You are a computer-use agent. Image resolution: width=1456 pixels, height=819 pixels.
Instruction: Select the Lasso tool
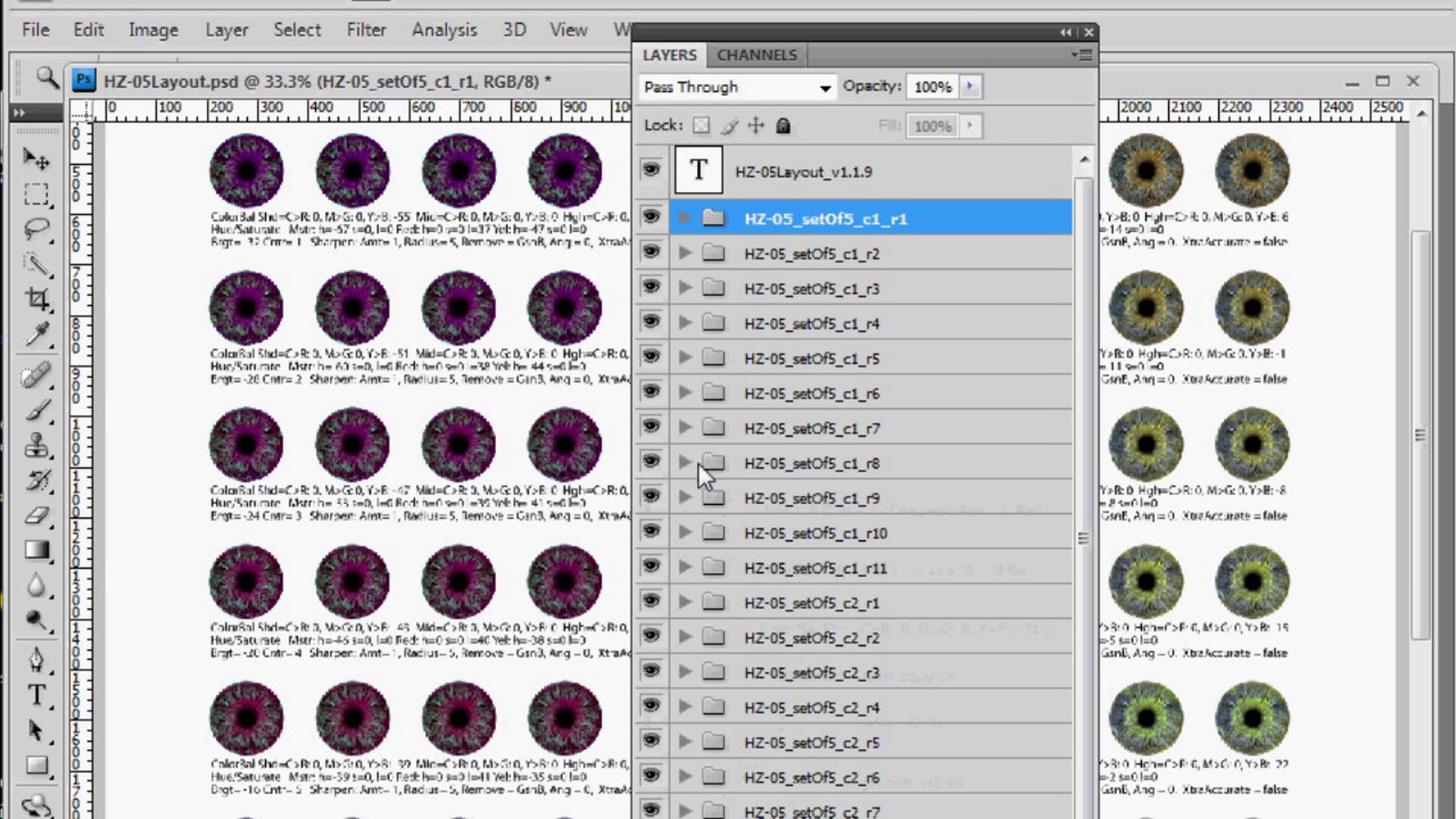[36, 229]
